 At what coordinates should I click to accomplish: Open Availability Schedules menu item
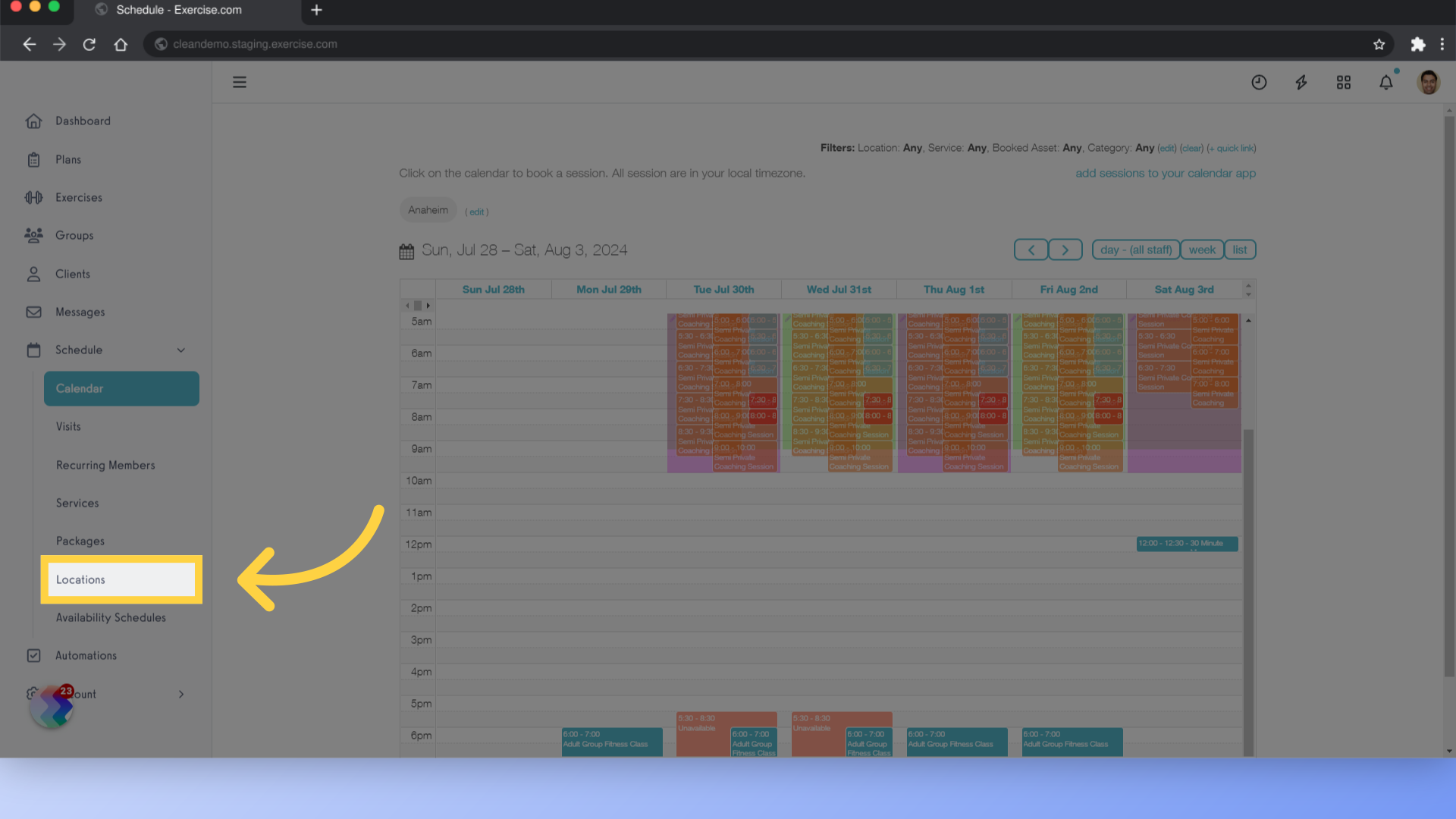111,618
